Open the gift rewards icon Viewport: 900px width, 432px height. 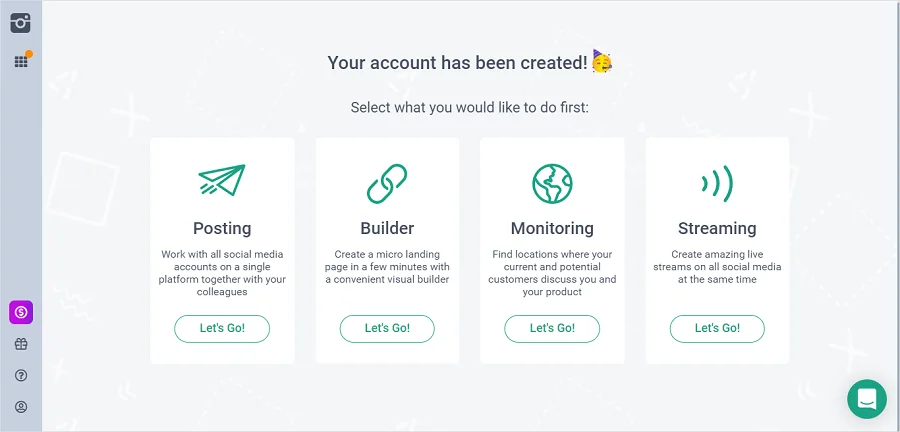tap(21, 344)
